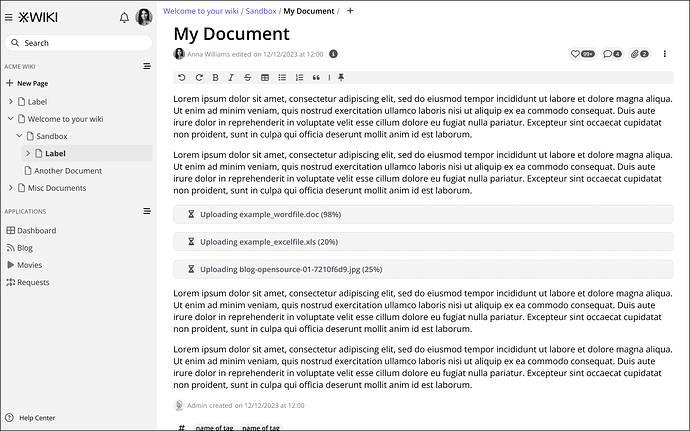Toggle the sidebar with the hamburger menu
This screenshot has width=690, height=431.
tap(10, 17)
